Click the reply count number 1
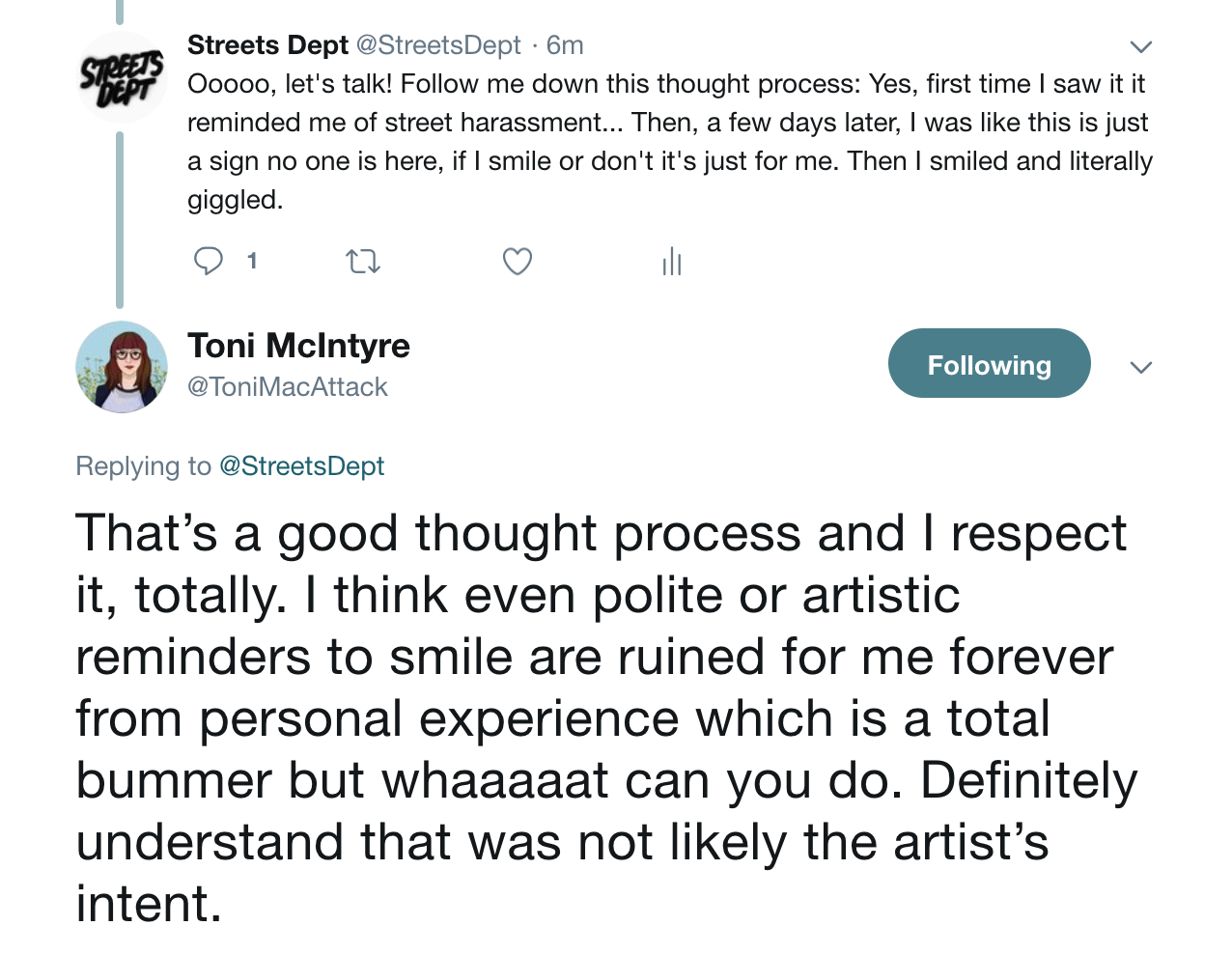The image size is (1232, 954). (x=252, y=261)
